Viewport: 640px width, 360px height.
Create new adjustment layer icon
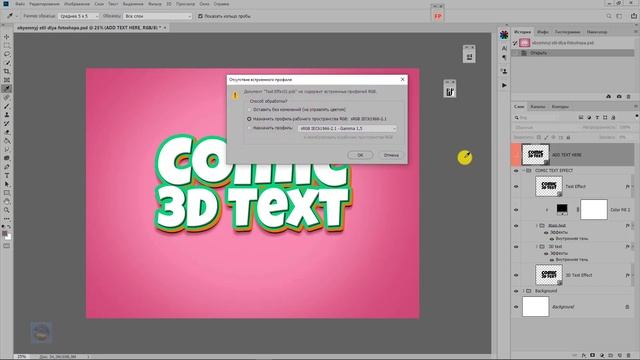(602, 356)
